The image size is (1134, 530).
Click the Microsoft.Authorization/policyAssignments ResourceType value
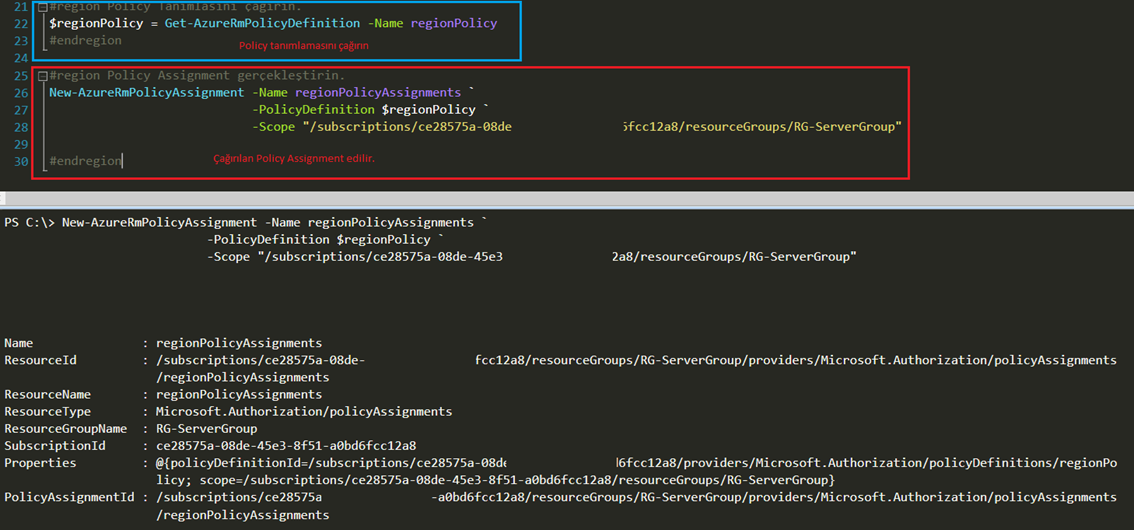pyautogui.click(x=304, y=412)
